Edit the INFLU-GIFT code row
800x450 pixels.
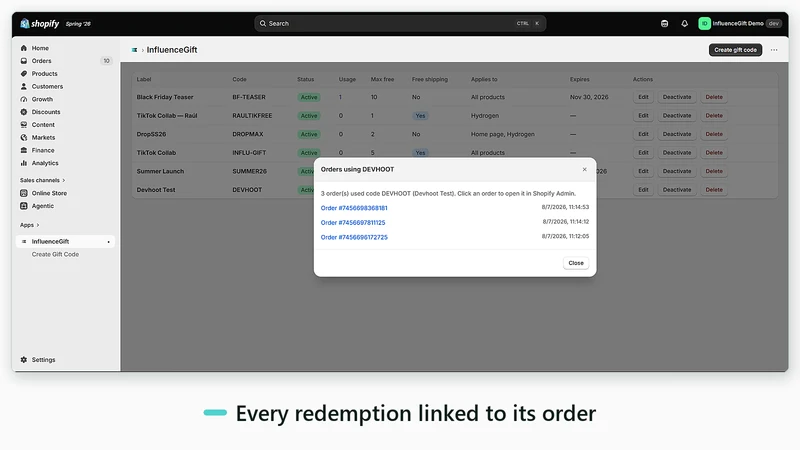point(643,153)
